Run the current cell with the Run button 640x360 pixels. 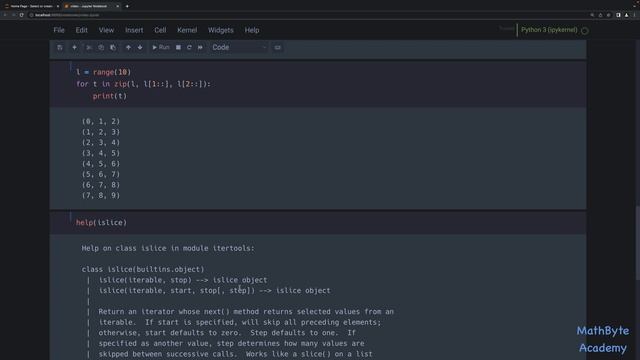[x=161, y=47]
